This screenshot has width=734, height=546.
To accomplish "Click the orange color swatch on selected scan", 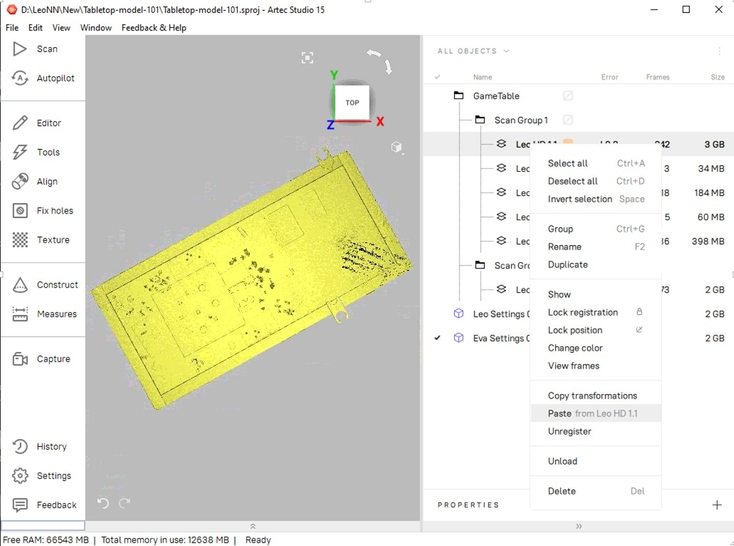I will 568,141.
